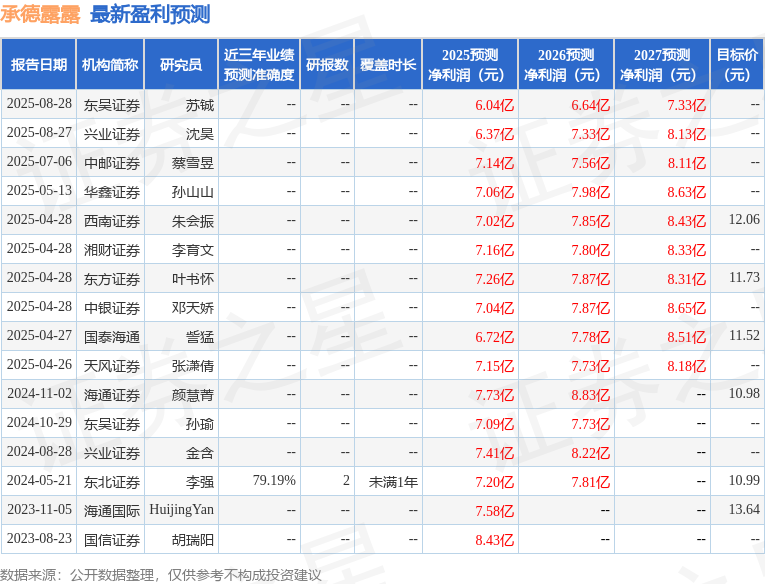The height and width of the screenshot is (584, 765).
Task: Click the target price 13.64
Action: tap(744, 509)
